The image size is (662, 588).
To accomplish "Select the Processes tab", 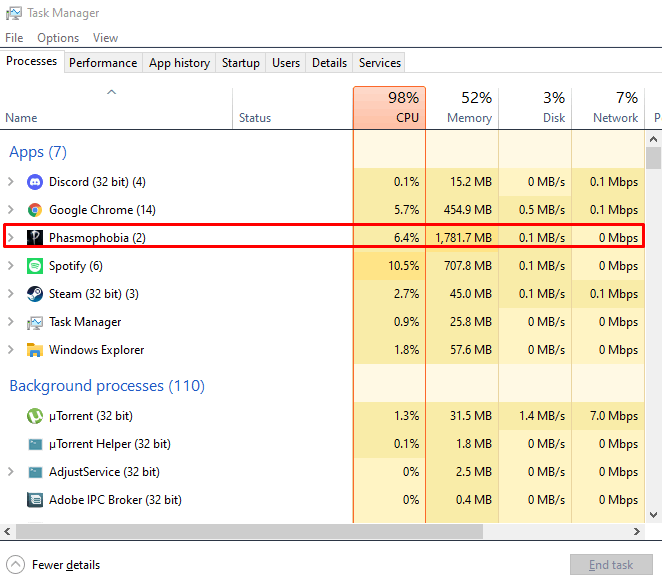I will tap(32, 62).
